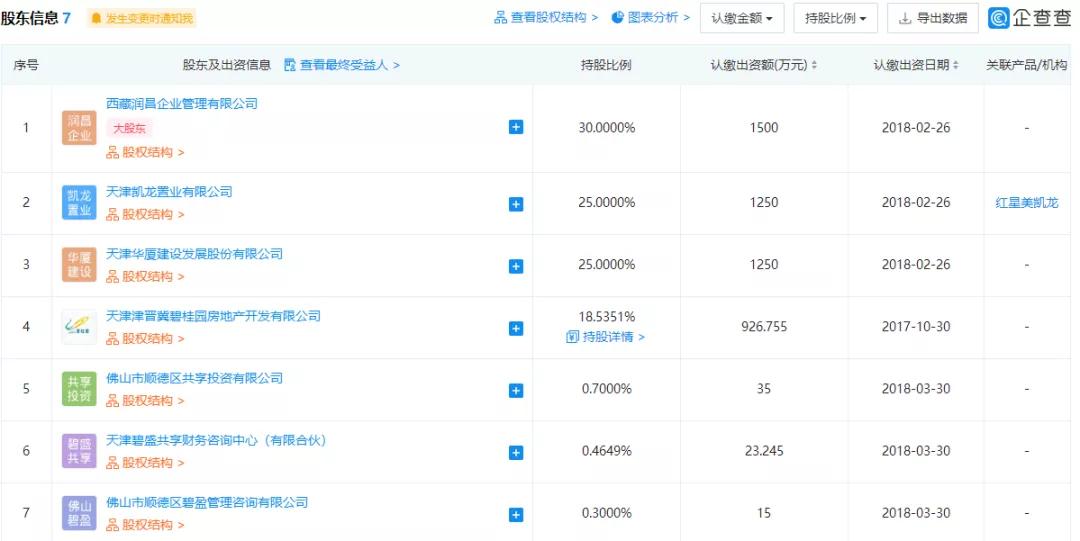Open 查看股权结构 link
Viewport: 1080px width, 541px height.
(x=546, y=18)
